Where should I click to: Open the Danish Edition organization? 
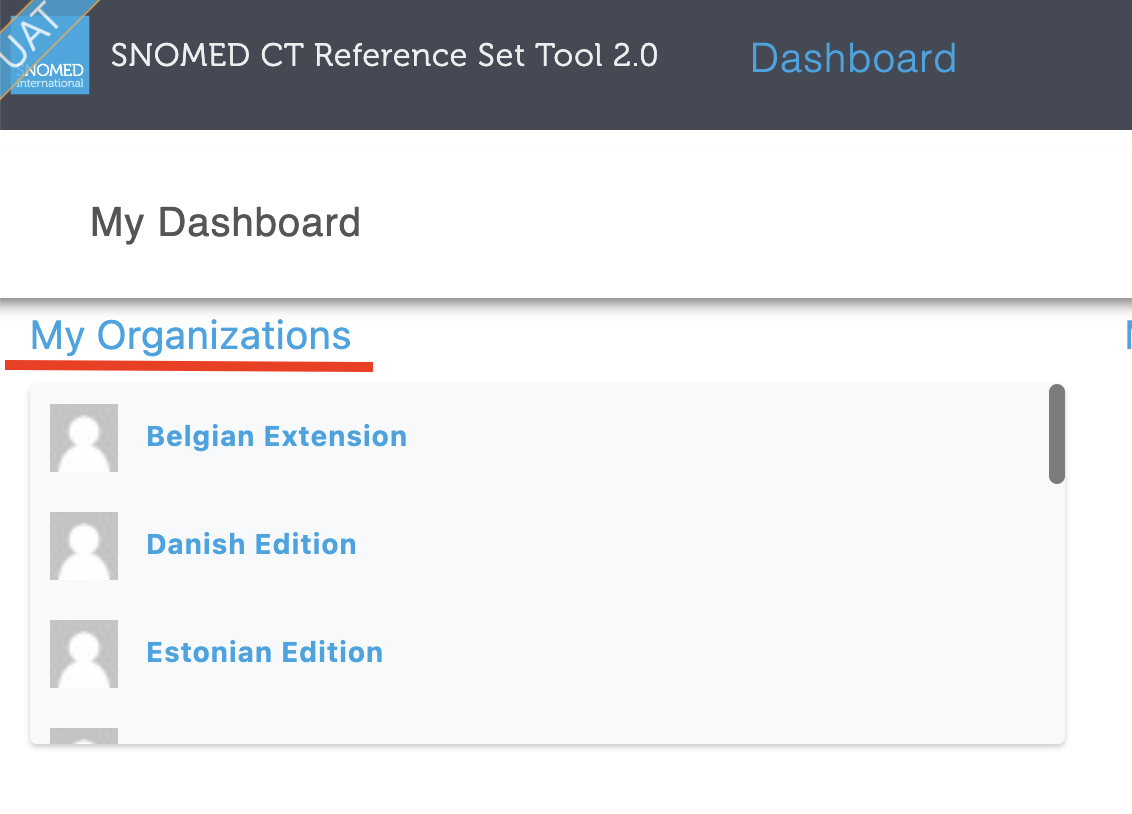point(251,544)
